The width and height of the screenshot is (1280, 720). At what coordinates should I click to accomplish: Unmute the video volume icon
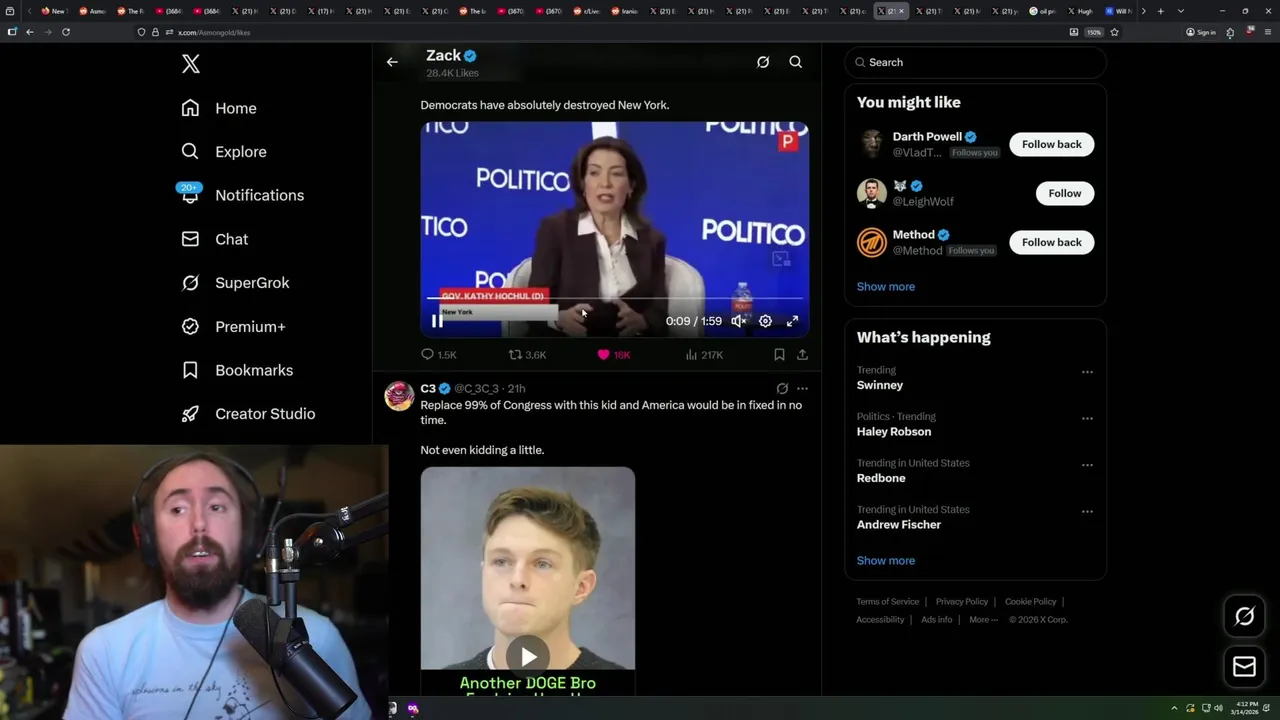click(x=738, y=321)
